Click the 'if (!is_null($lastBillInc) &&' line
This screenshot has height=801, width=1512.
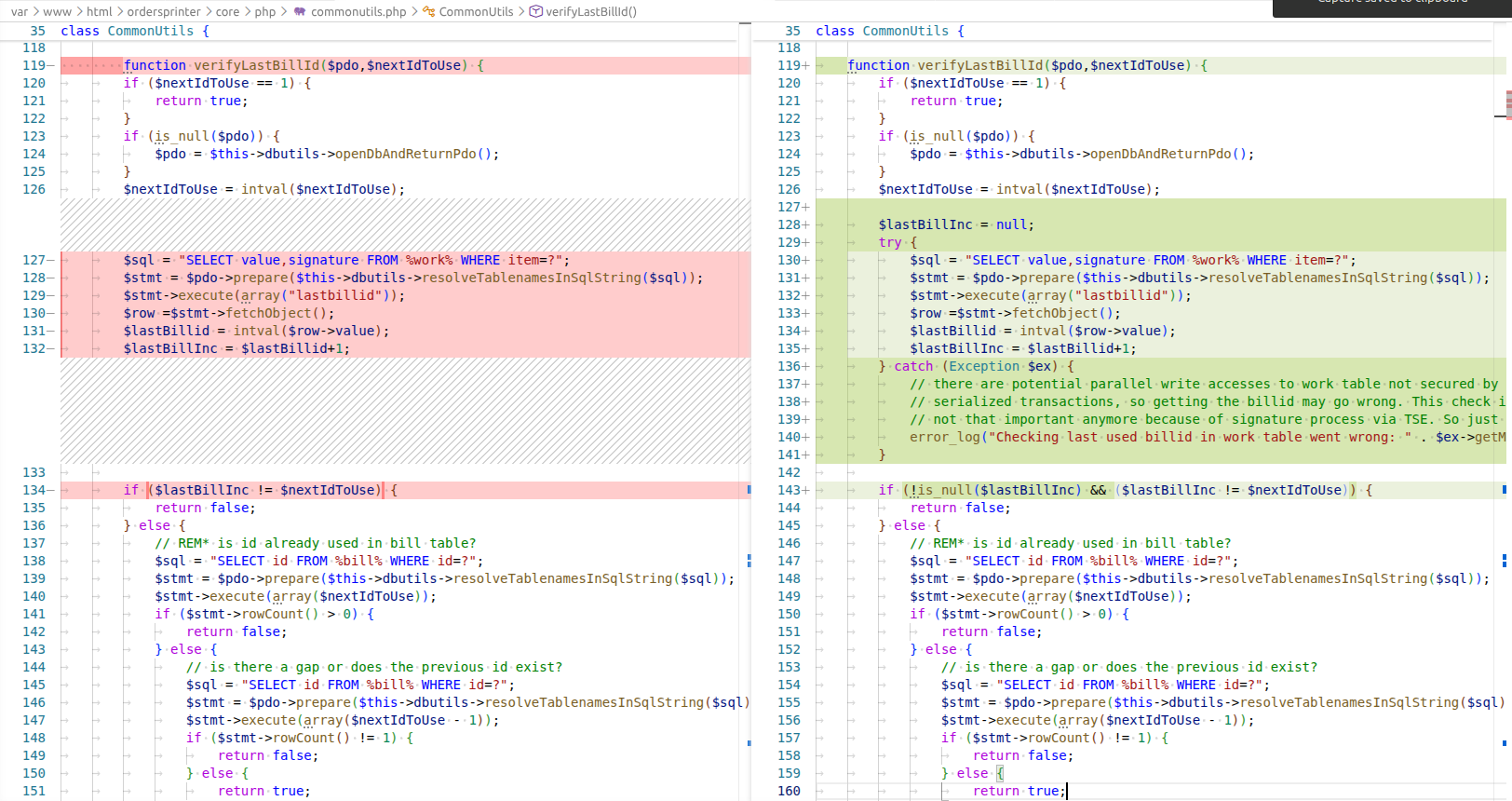click(1126, 490)
